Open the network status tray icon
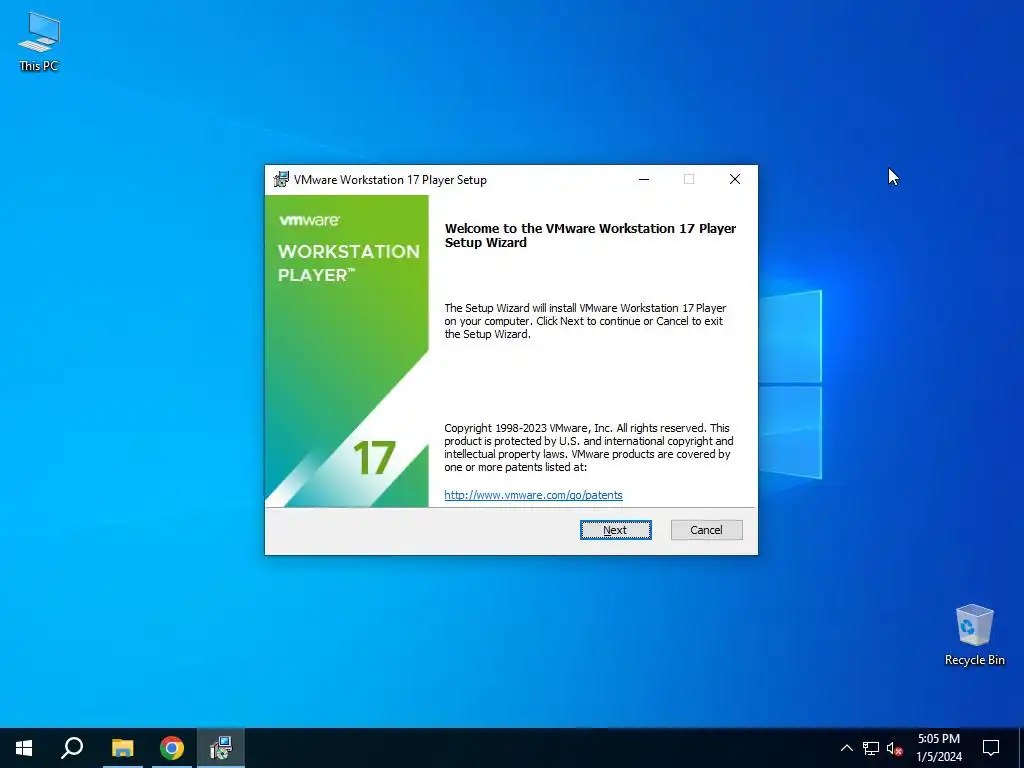The height and width of the screenshot is (768, 1024). coord(871,748)
